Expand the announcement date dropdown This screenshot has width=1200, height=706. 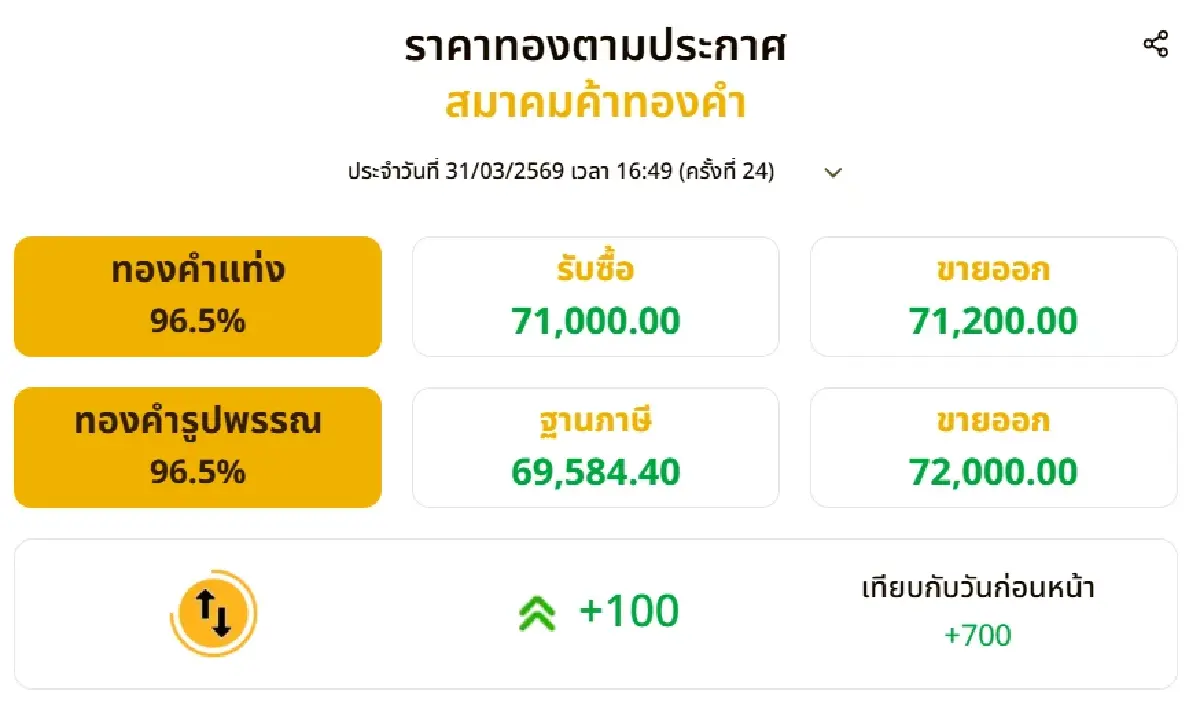click(833, 172)
